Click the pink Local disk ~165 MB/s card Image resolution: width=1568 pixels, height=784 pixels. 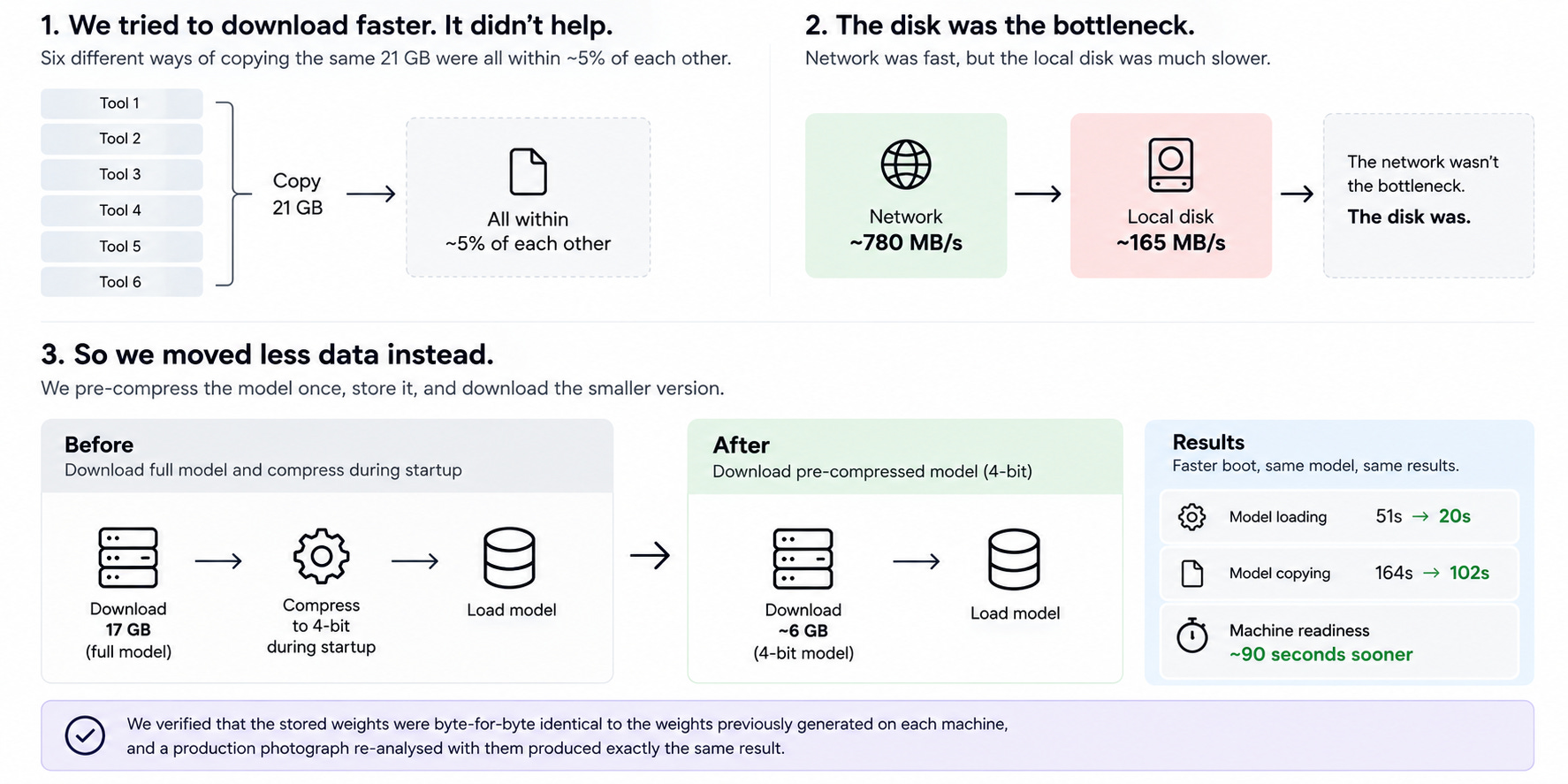click(x=1171, y=195)
